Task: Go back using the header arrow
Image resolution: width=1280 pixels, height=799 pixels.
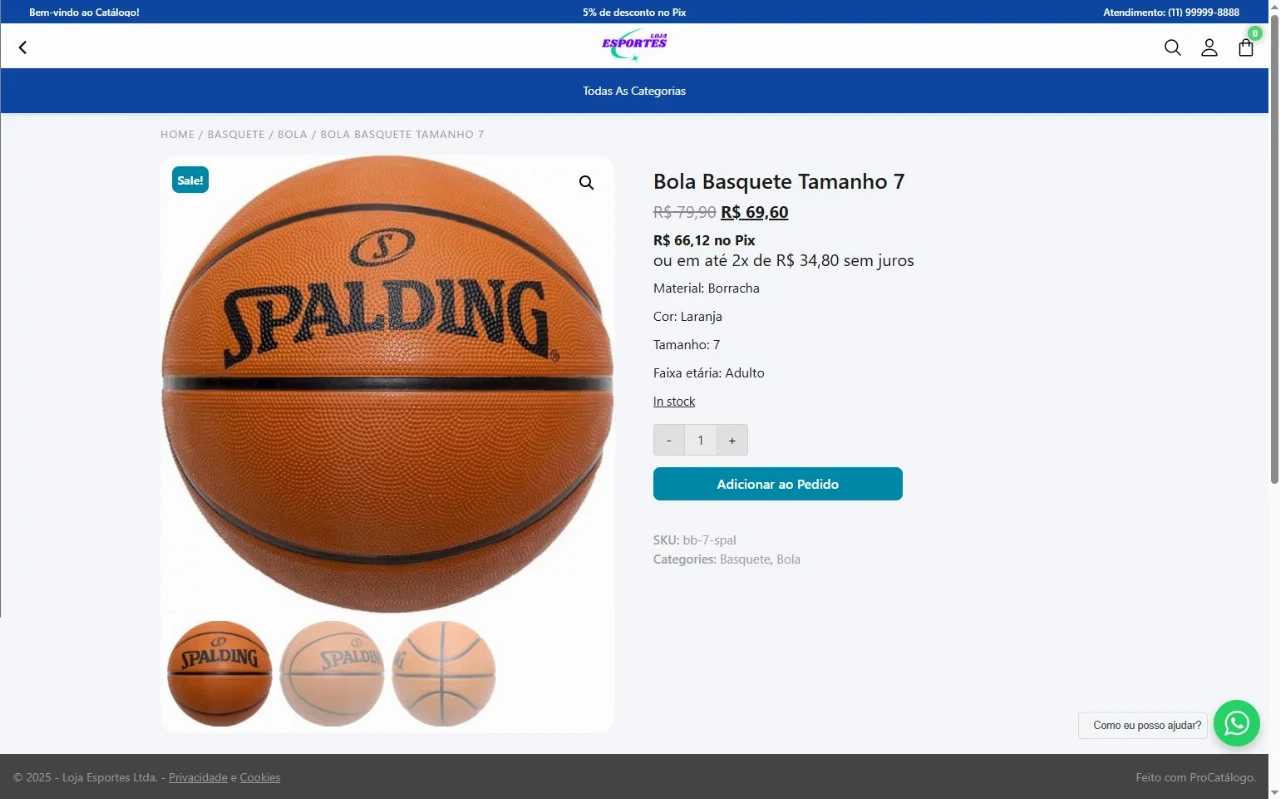Action: click(23, 47)
